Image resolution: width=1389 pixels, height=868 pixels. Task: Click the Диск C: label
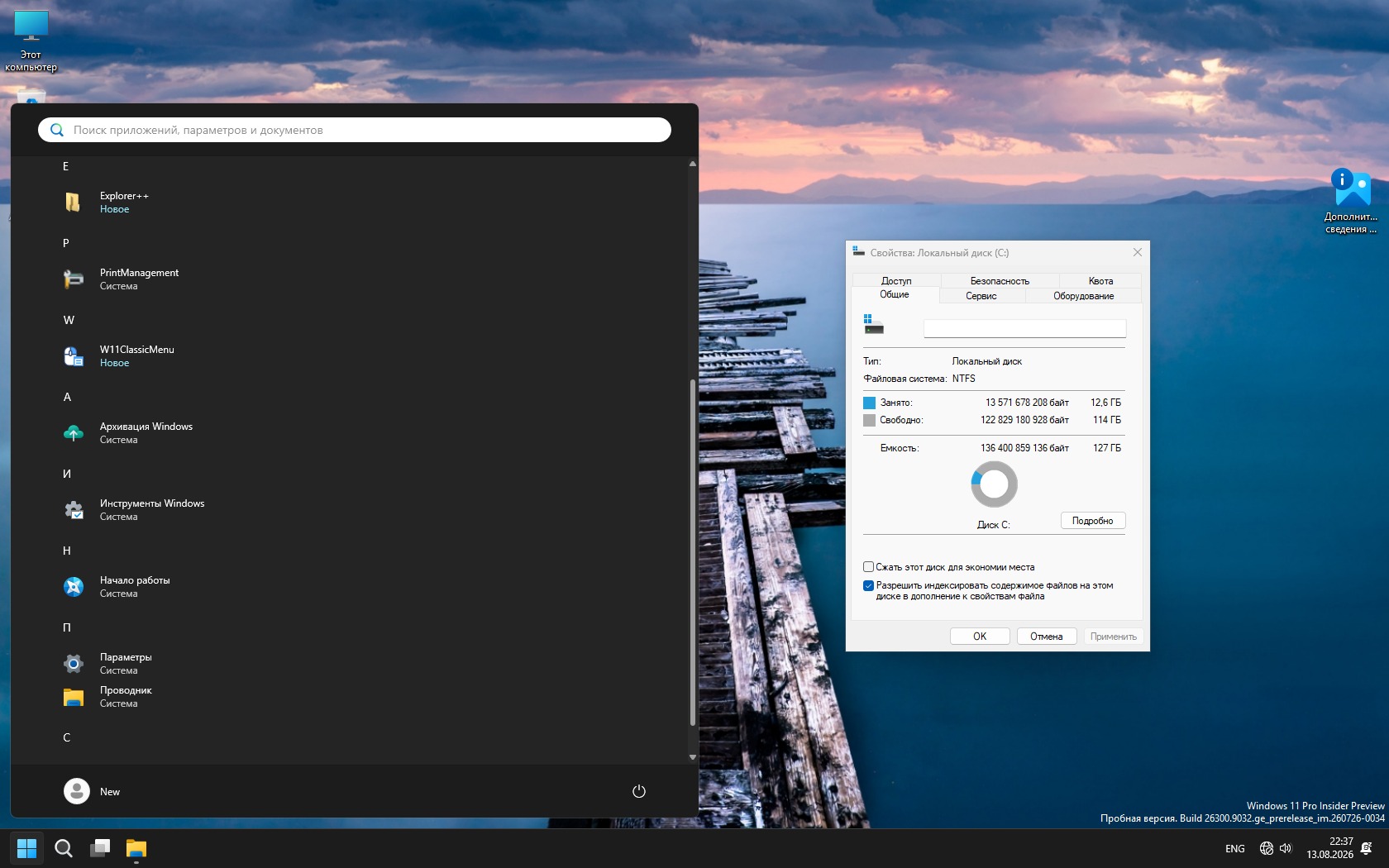coord(994,525)
